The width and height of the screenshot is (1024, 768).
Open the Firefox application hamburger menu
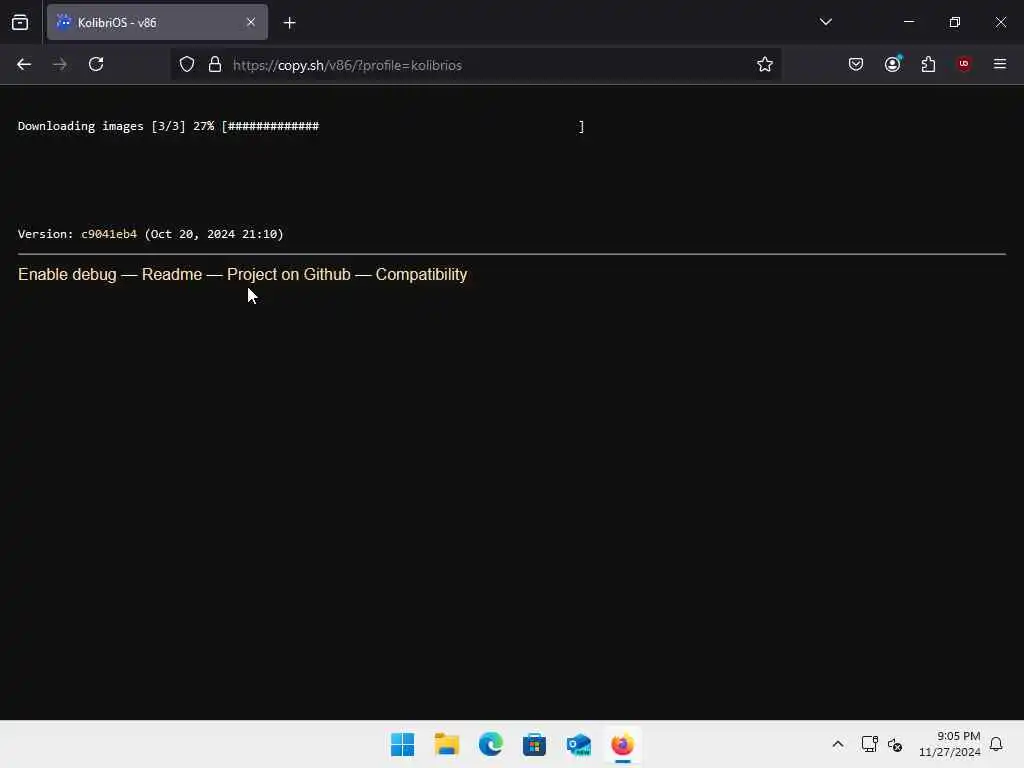(x=1000, y=64)
